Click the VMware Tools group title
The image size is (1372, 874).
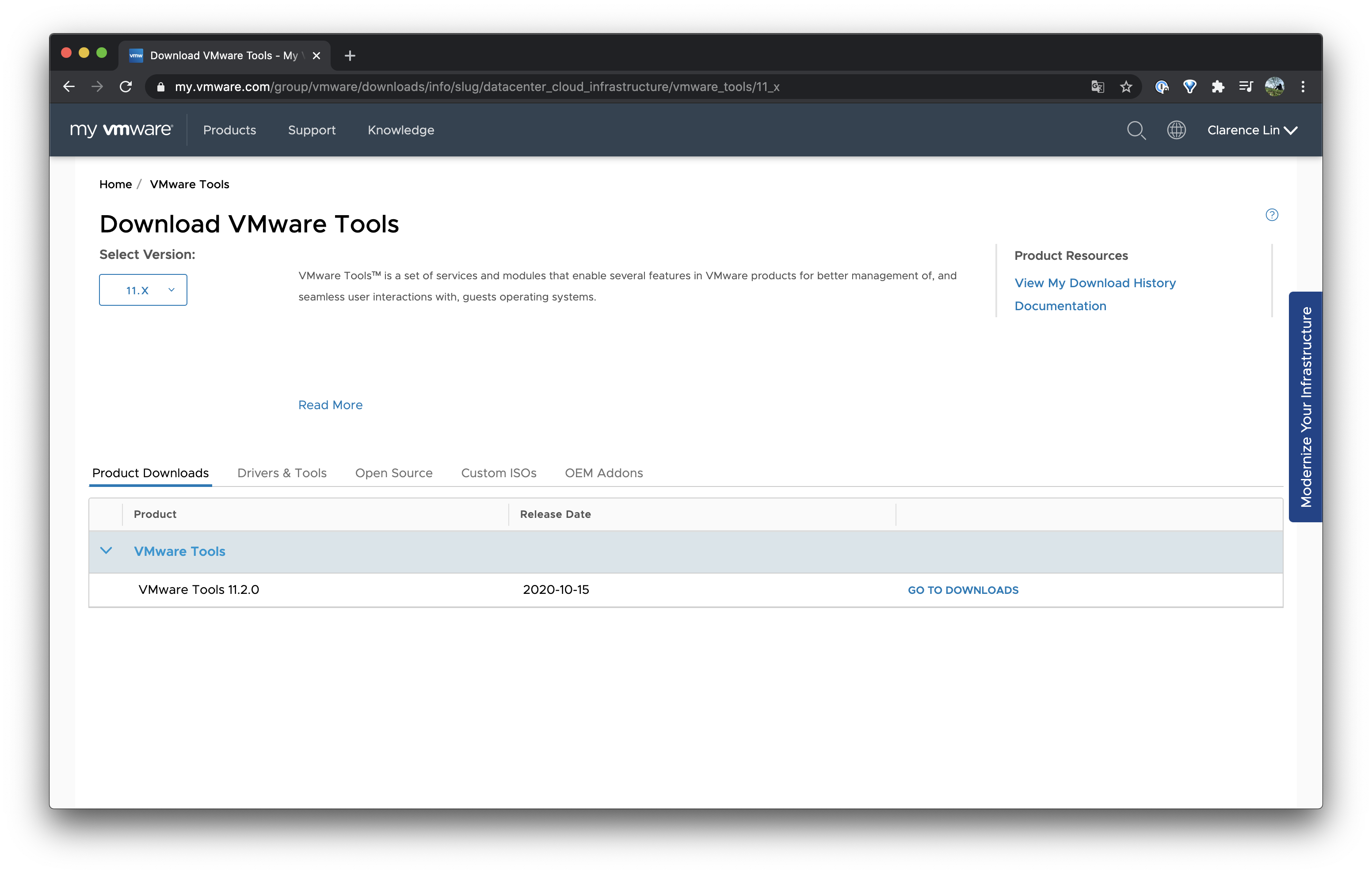coord(179,551)
